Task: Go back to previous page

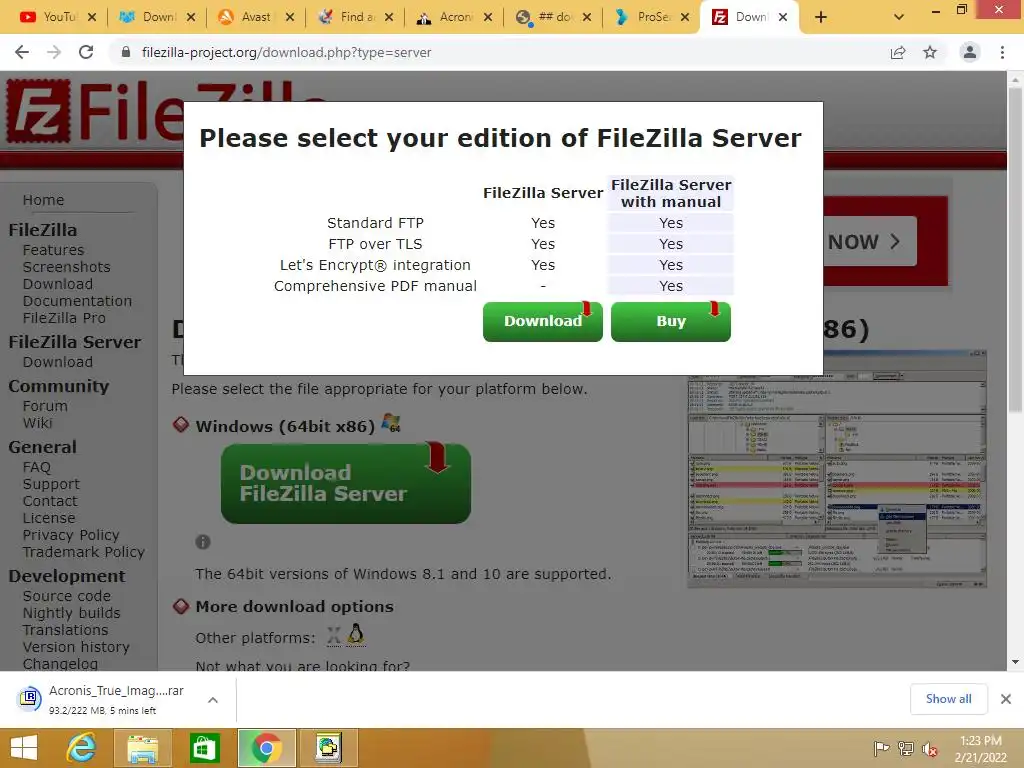Action: (22, 52)
